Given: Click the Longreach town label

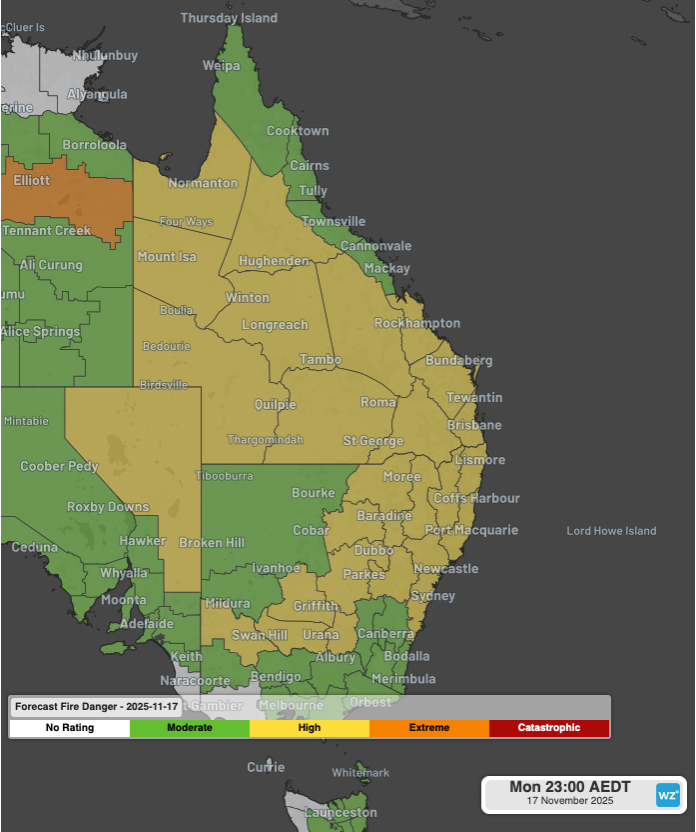Looking at the screenshot, I should click(274, 325).
